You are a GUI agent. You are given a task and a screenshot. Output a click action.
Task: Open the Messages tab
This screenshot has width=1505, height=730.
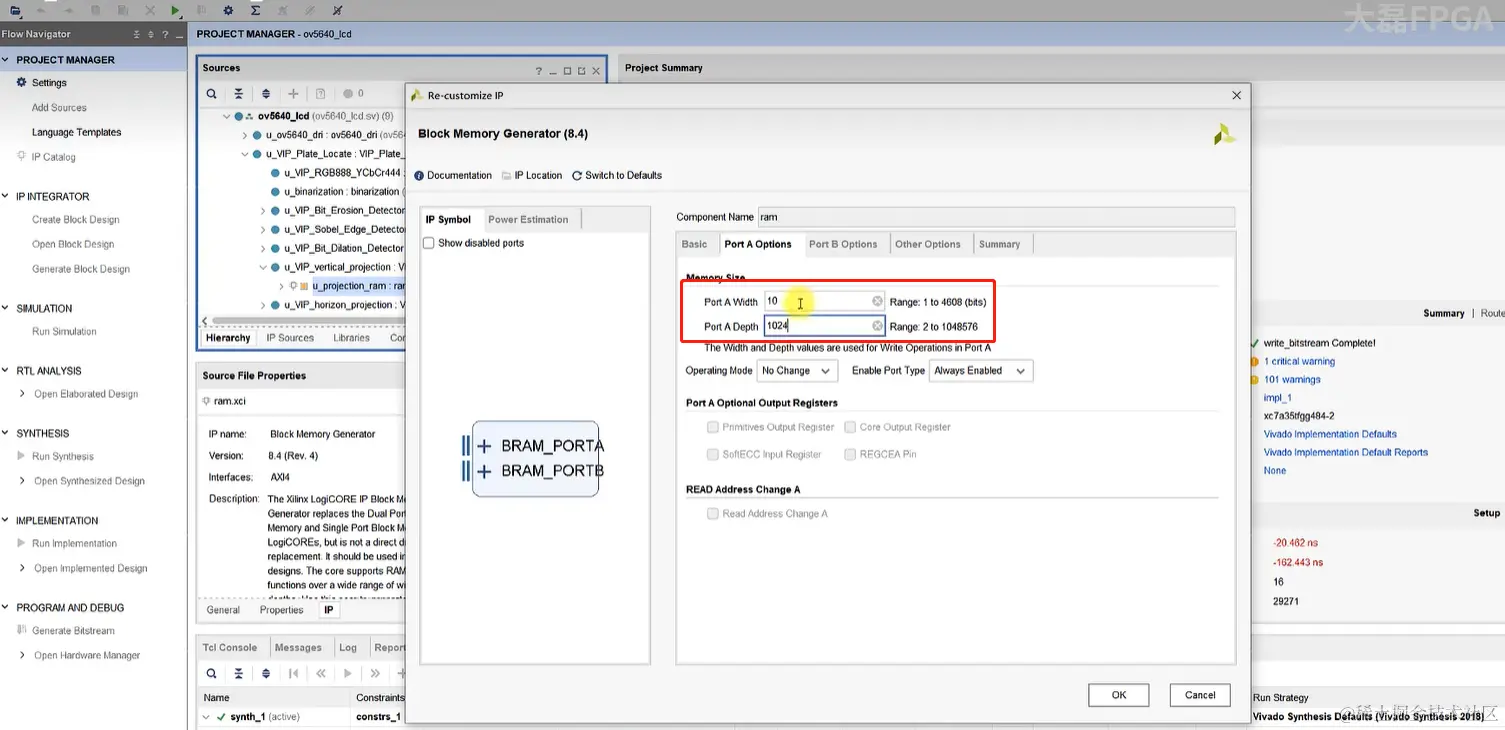click(298, 647)
